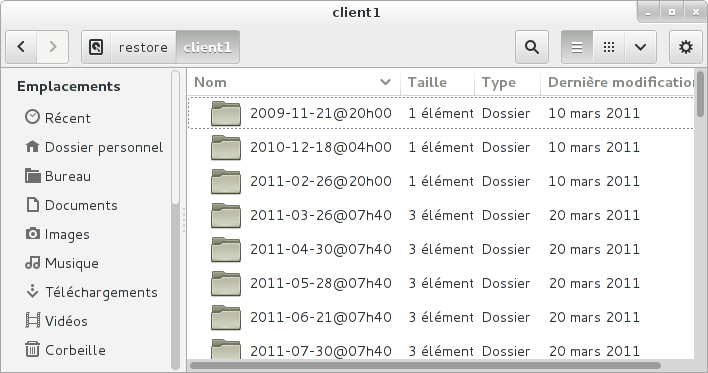The height and width of the screenshot is (373, 708).
Task: Open the search magnifier button
Action: (532, 47)
